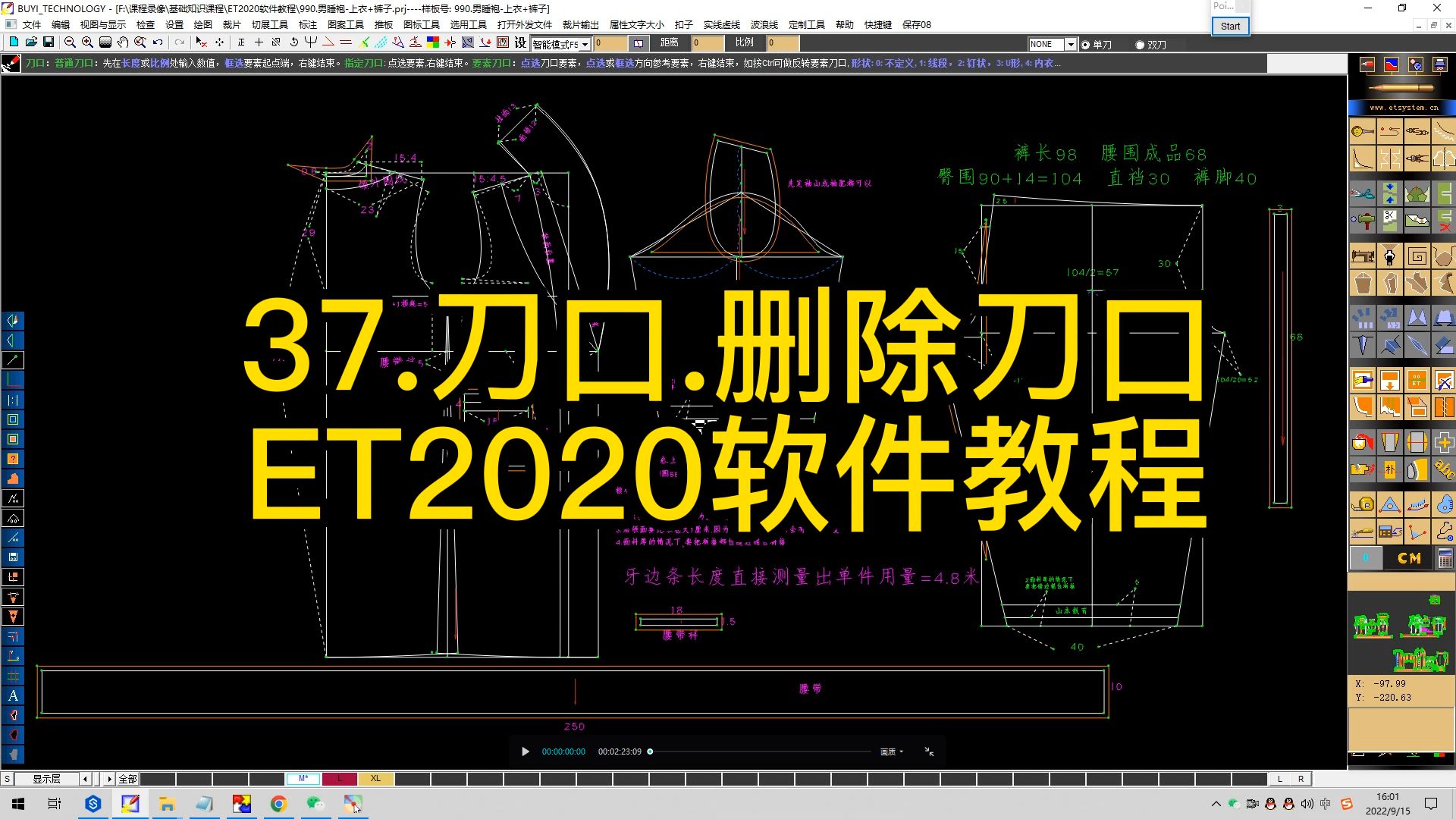The height and width of the screenshot is (819, 1456).
Task: Select the scissors tool in right palette
Action: tap(1363, 193)
